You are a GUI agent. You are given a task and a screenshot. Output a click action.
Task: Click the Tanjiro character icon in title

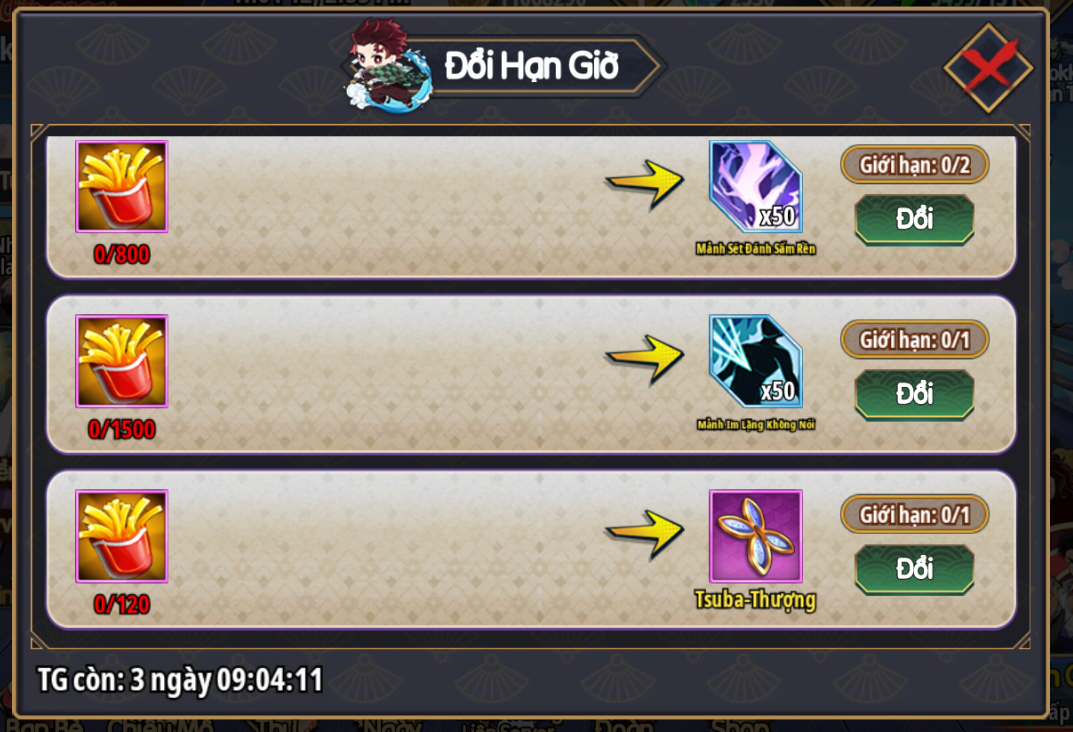coord(389,66)
